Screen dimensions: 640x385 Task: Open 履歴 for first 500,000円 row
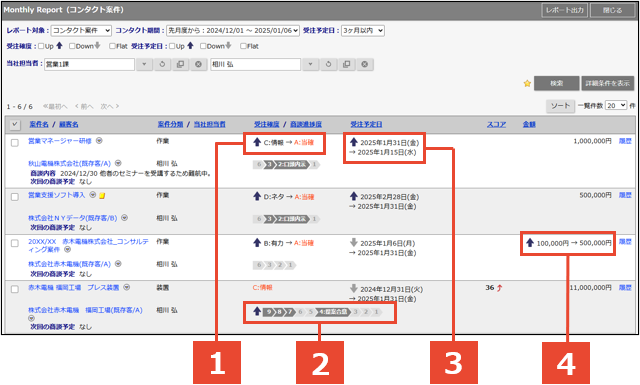coord(625,195)
